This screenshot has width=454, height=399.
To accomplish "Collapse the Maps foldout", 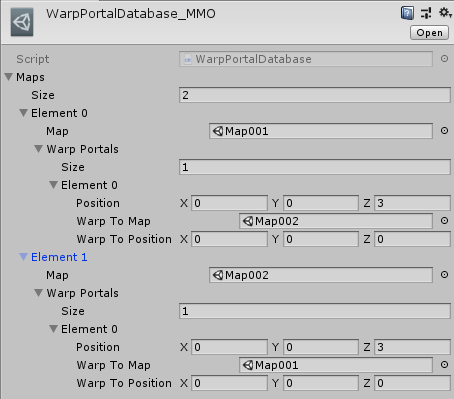I will pyautogui.click(x=9, y=77).
